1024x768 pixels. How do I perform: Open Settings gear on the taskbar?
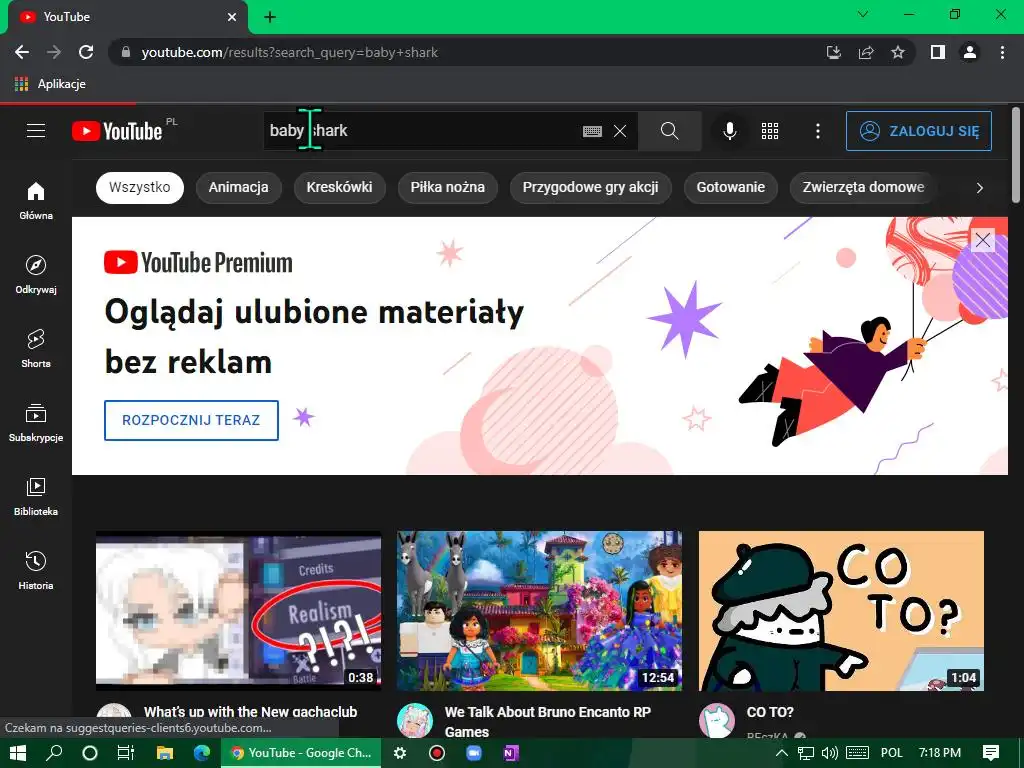click(400, 753)
